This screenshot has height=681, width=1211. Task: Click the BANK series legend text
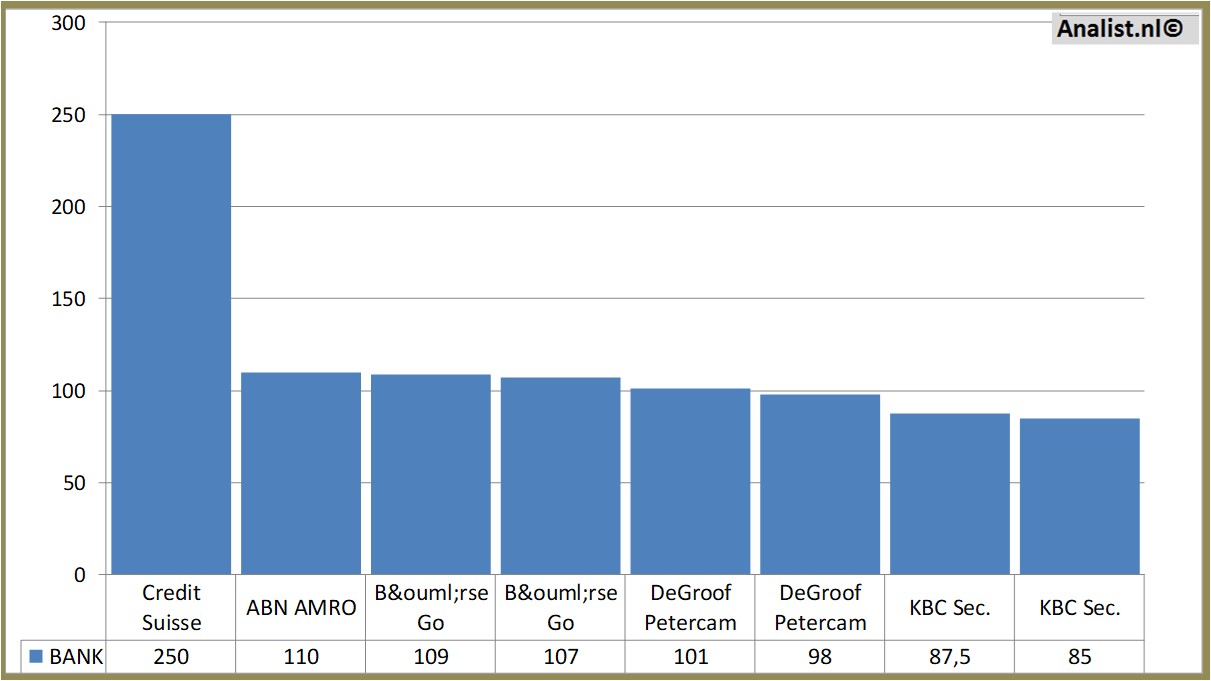point(76,657)
